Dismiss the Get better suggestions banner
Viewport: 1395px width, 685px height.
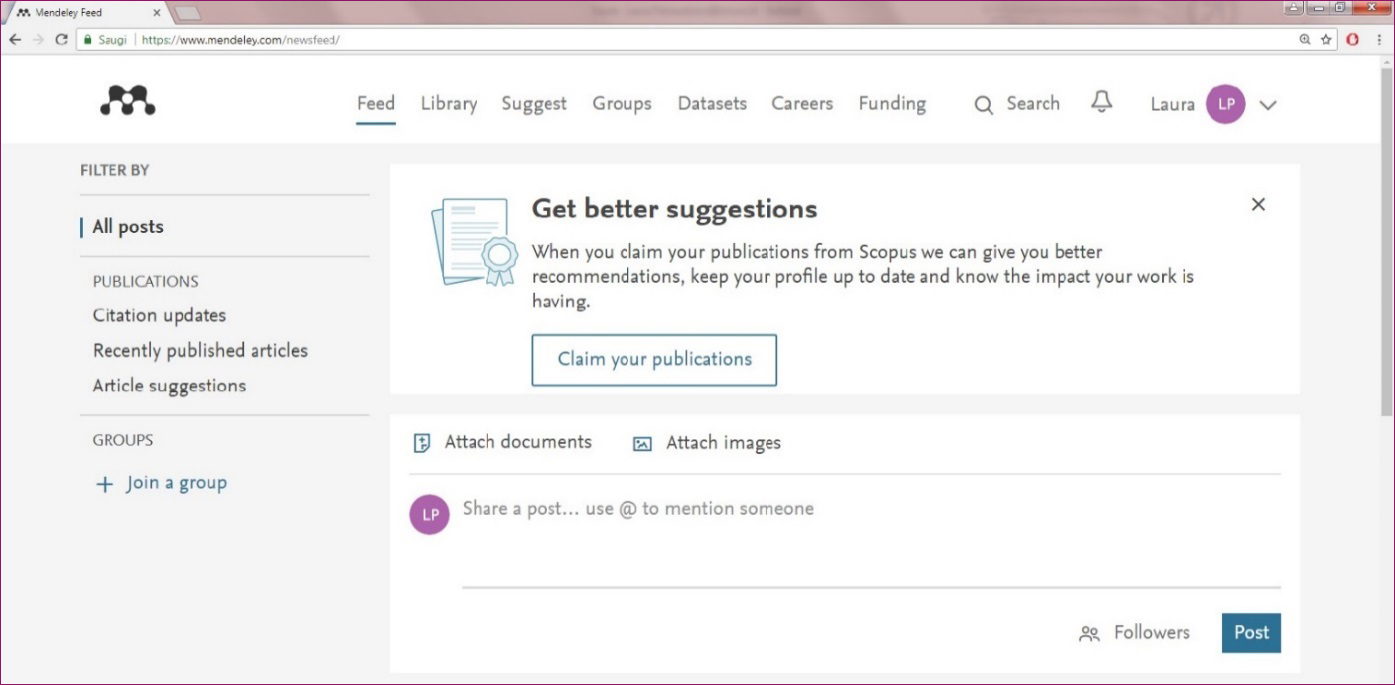coord(1258,204)
